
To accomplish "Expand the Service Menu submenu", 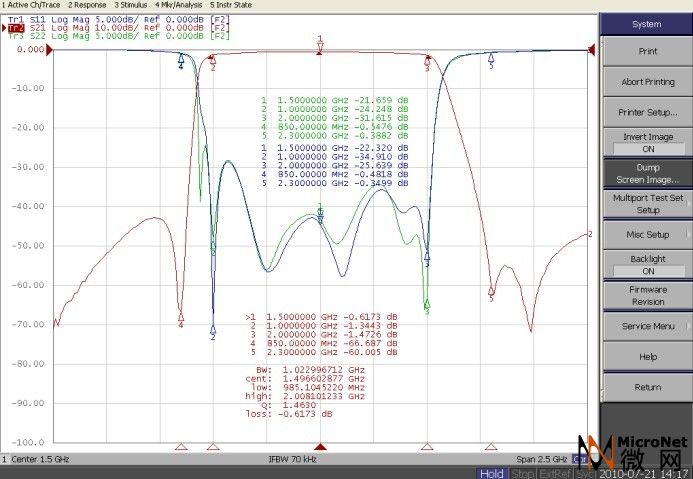I will coord(647,326).
